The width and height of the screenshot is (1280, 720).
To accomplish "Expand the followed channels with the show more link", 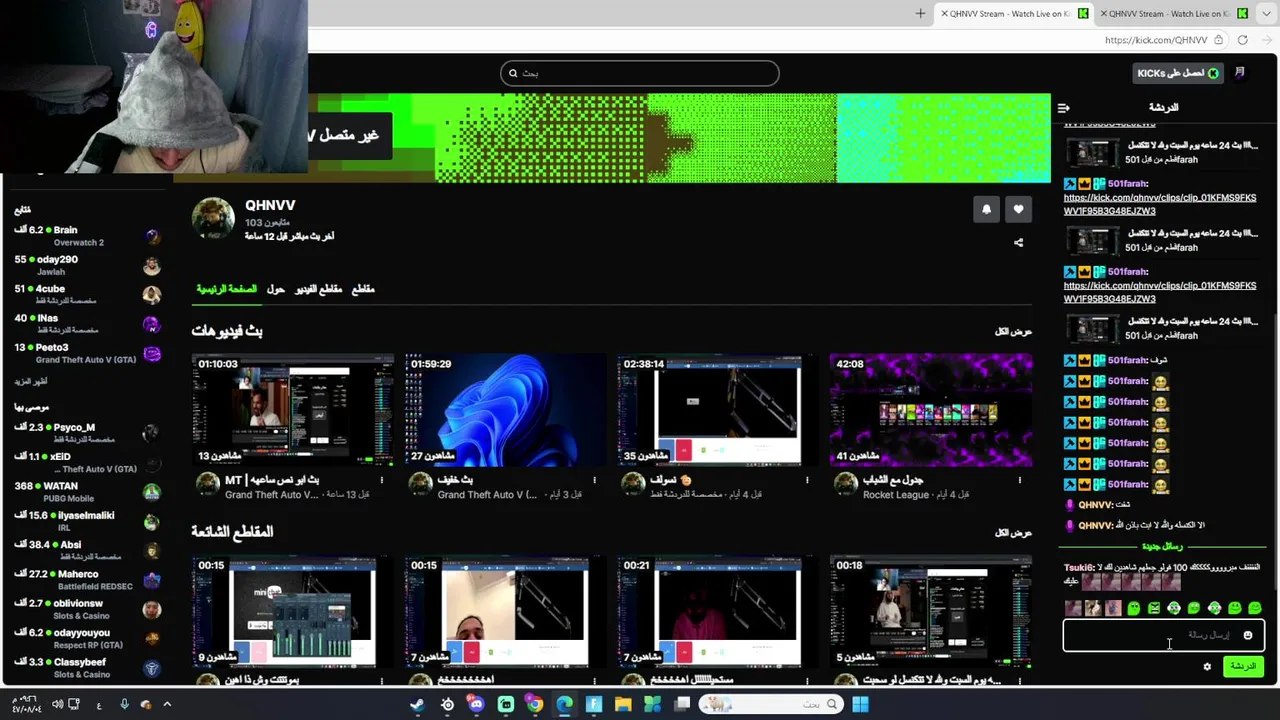I will pyautogui.click(x=31, y=381).
